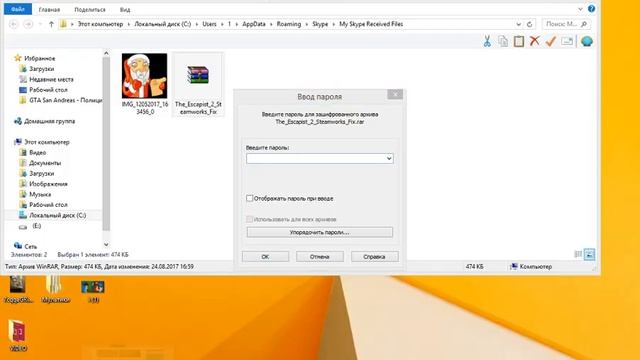Viewport: 640px width, 360px height.
Task: Select Видео under Этот компьютер
Action: click(37, 153)
